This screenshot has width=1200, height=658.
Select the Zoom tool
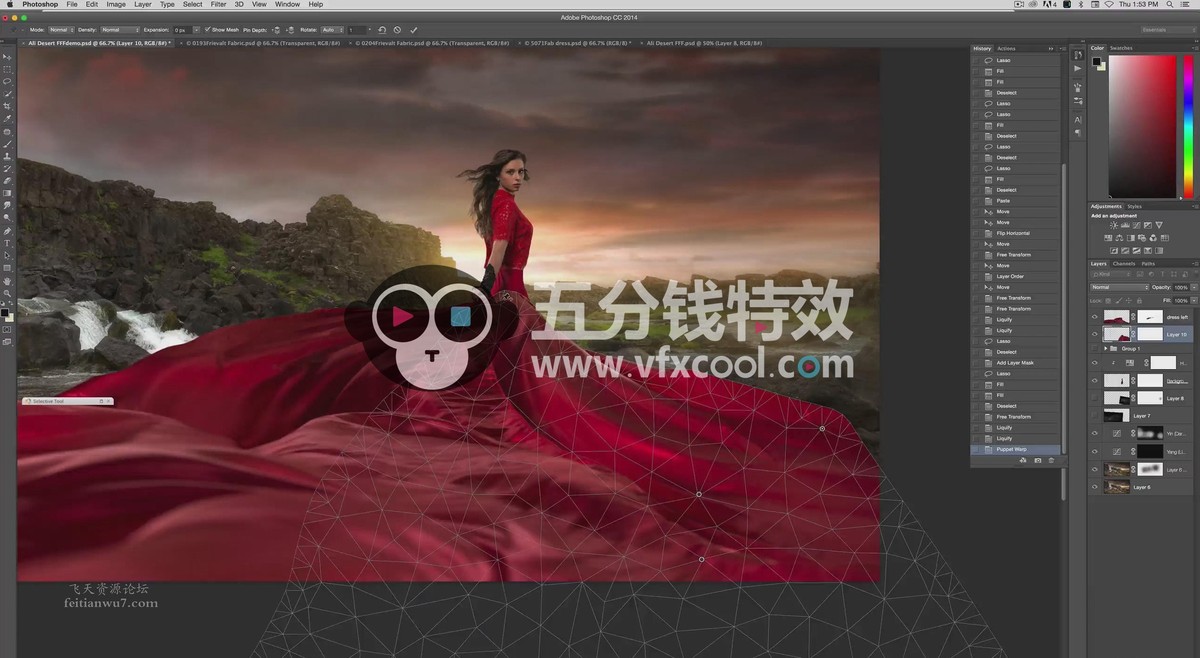tap(7, 293)
